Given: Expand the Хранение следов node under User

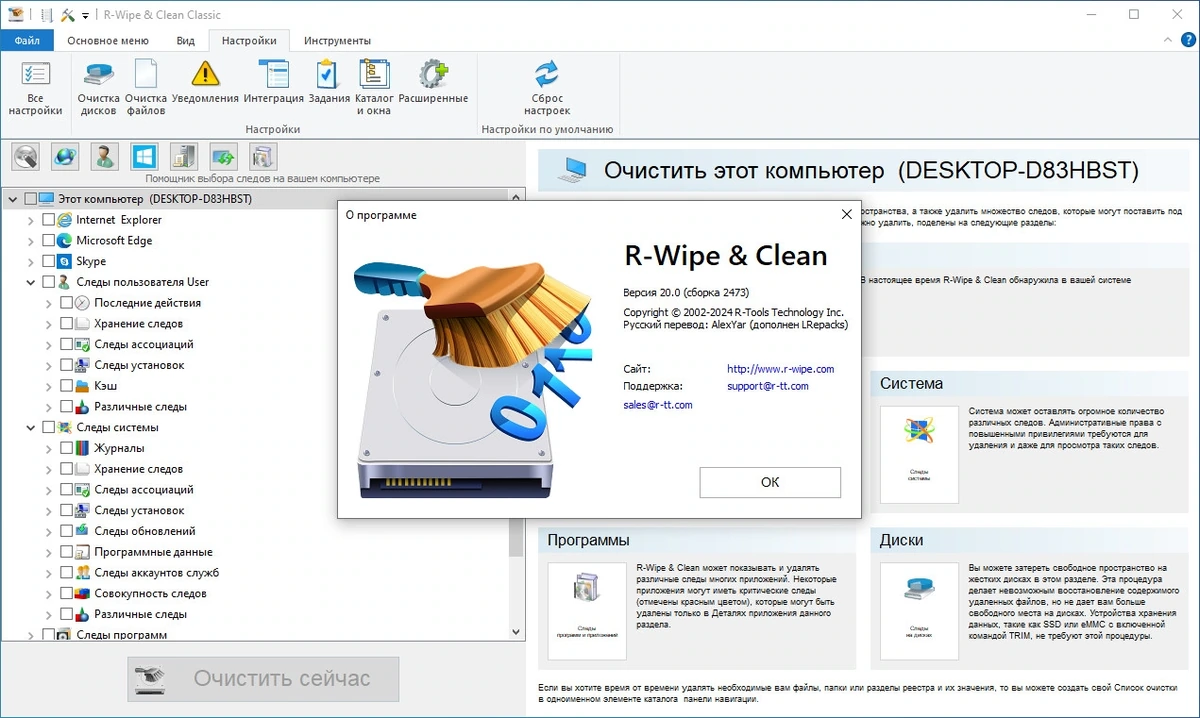Looking at the screenshot, I should coord(49,324).
